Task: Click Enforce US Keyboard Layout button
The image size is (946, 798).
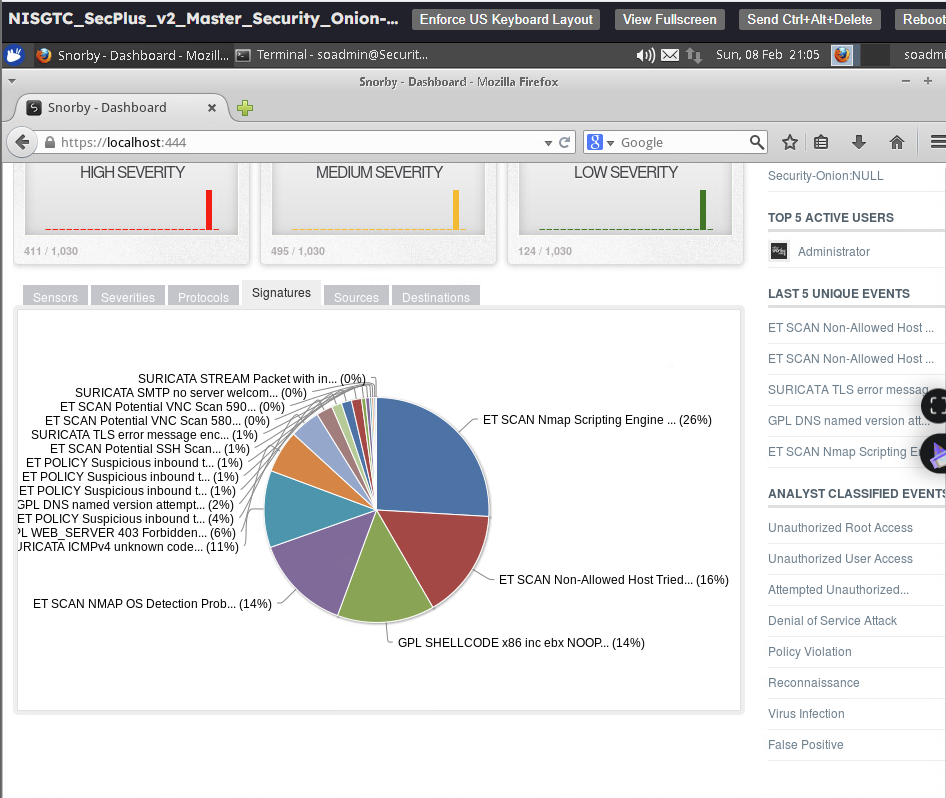Action: click(506, 19)
